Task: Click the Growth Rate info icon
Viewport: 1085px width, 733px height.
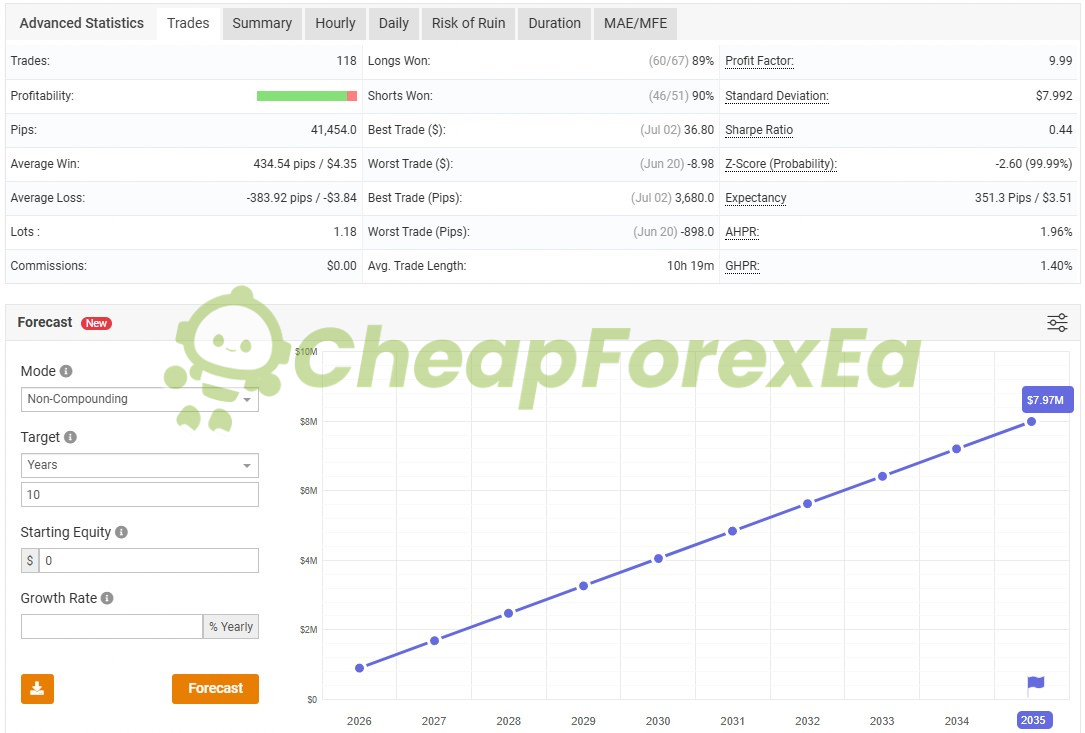Action: (x=107, y=598)
